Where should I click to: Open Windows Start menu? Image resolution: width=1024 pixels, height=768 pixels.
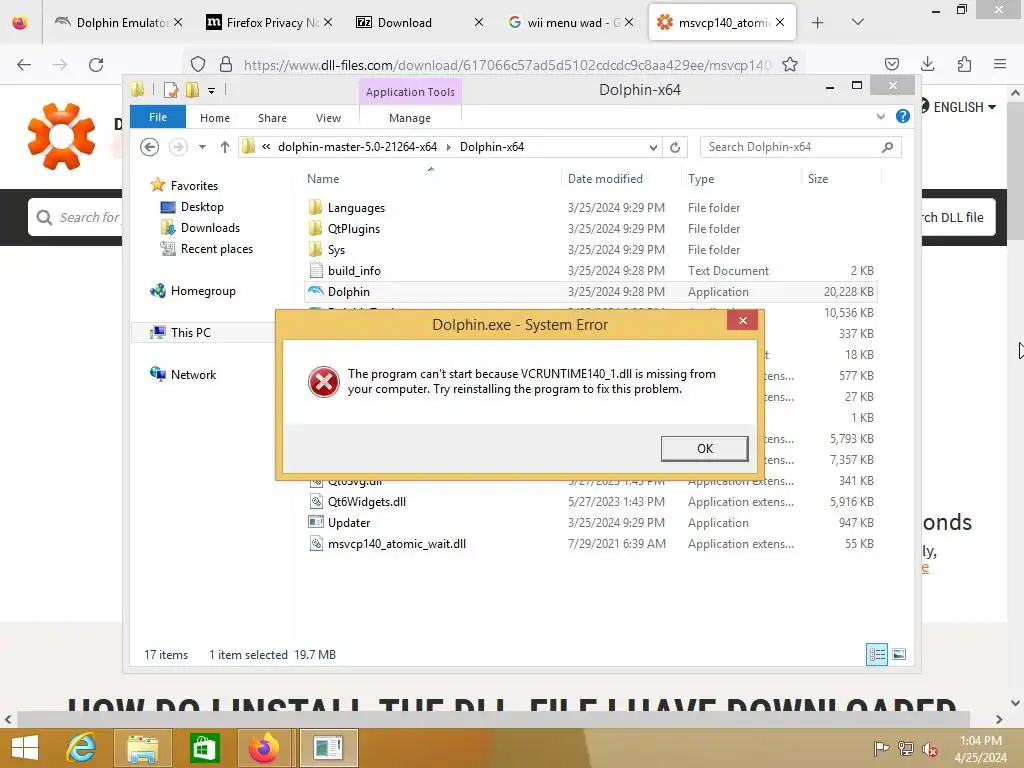[25, 748]
